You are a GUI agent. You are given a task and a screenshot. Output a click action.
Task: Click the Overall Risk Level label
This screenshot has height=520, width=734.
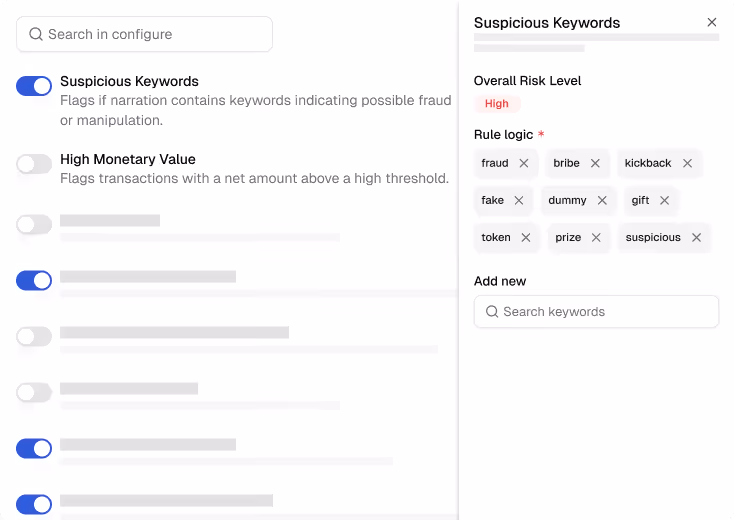click(527, 81)
